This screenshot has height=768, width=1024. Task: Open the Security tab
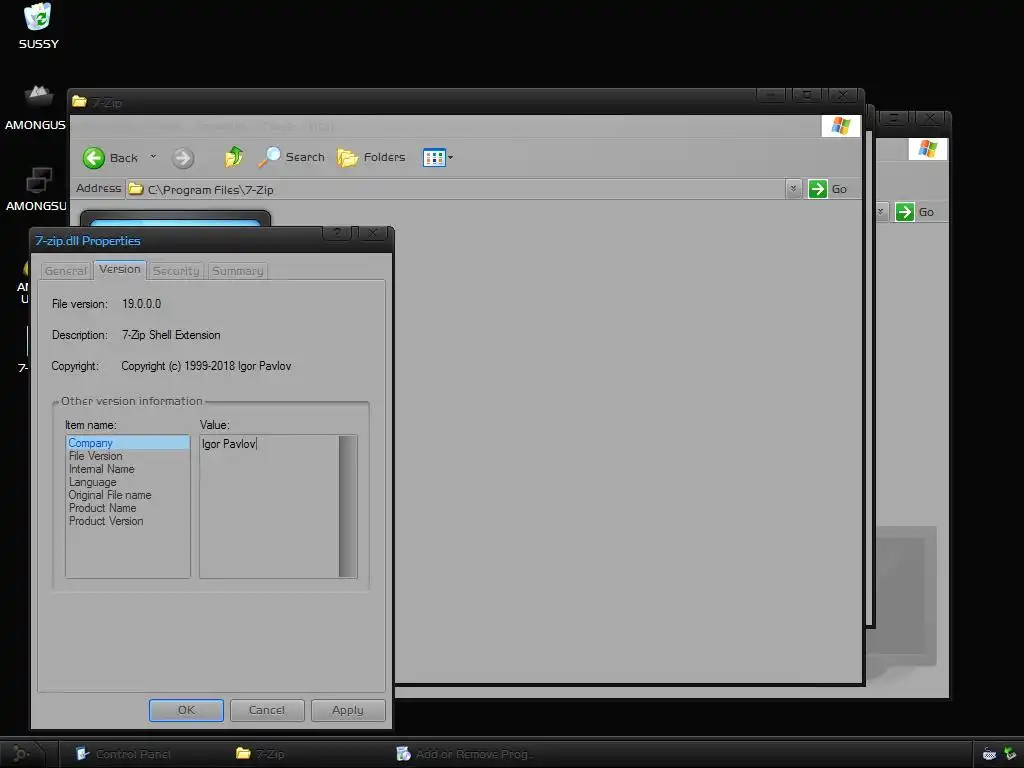(176, 270)
